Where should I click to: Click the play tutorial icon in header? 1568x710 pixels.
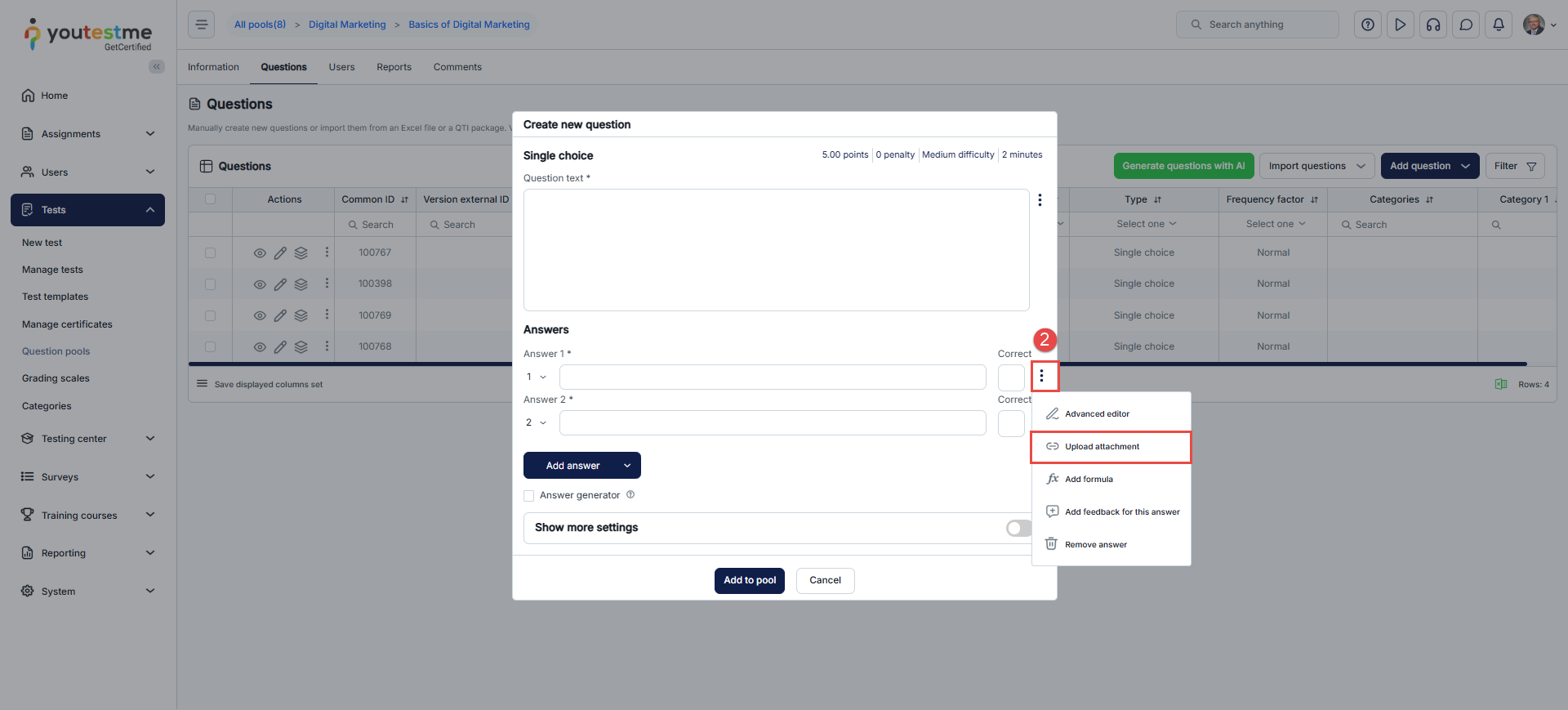[1401, 25]
